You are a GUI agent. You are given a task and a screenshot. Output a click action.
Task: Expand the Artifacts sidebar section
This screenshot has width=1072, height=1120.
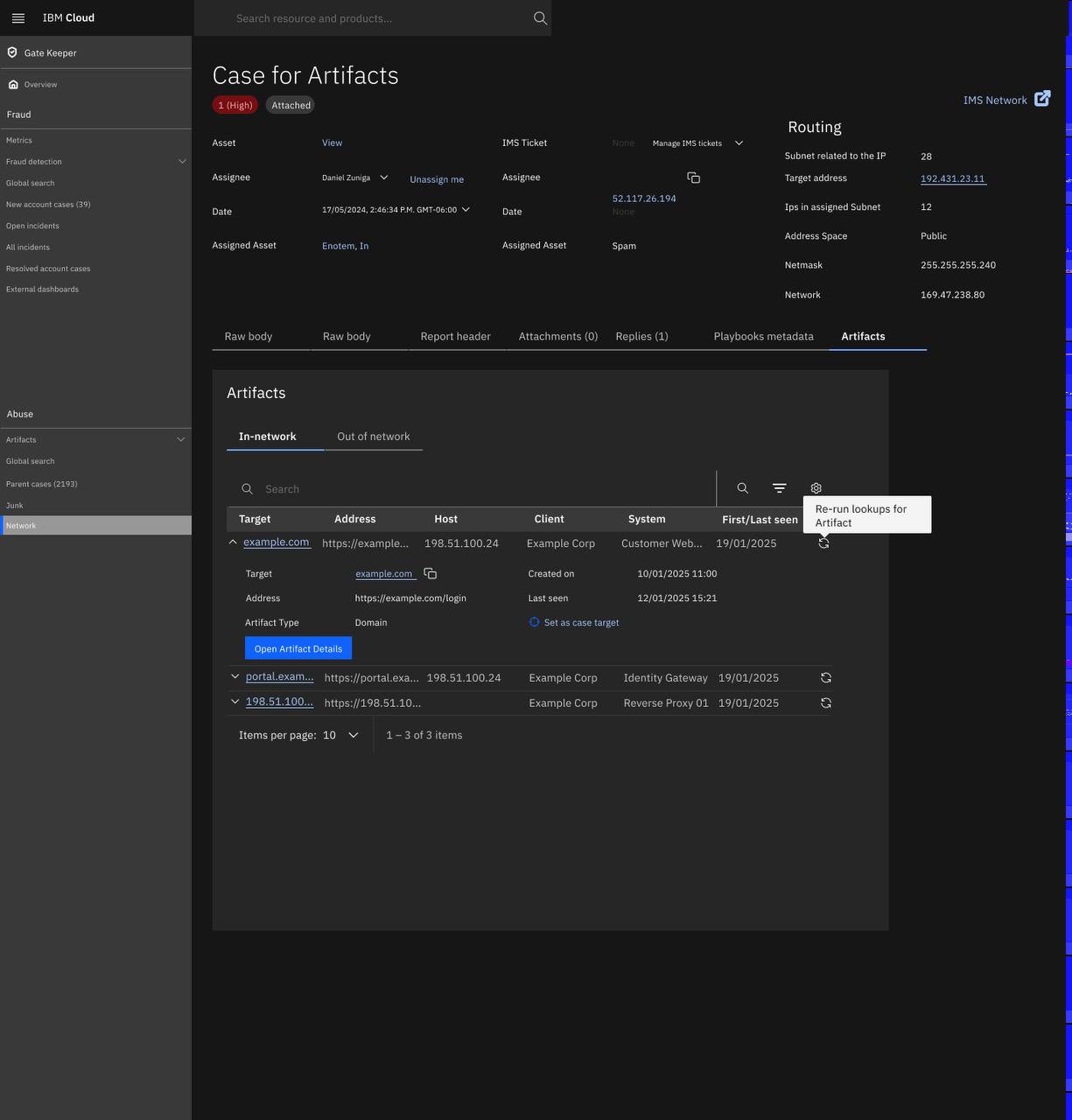pos(181,439)
